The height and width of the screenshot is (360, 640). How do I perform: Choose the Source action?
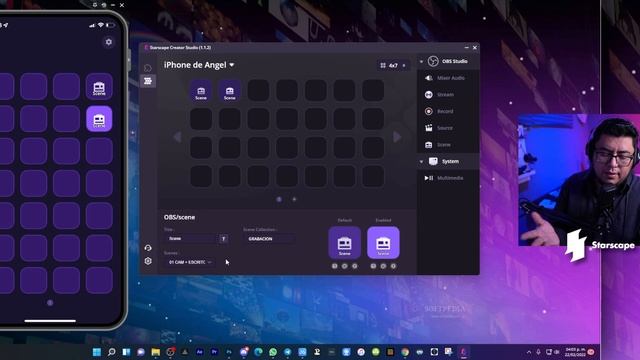(x=448, y=128)
